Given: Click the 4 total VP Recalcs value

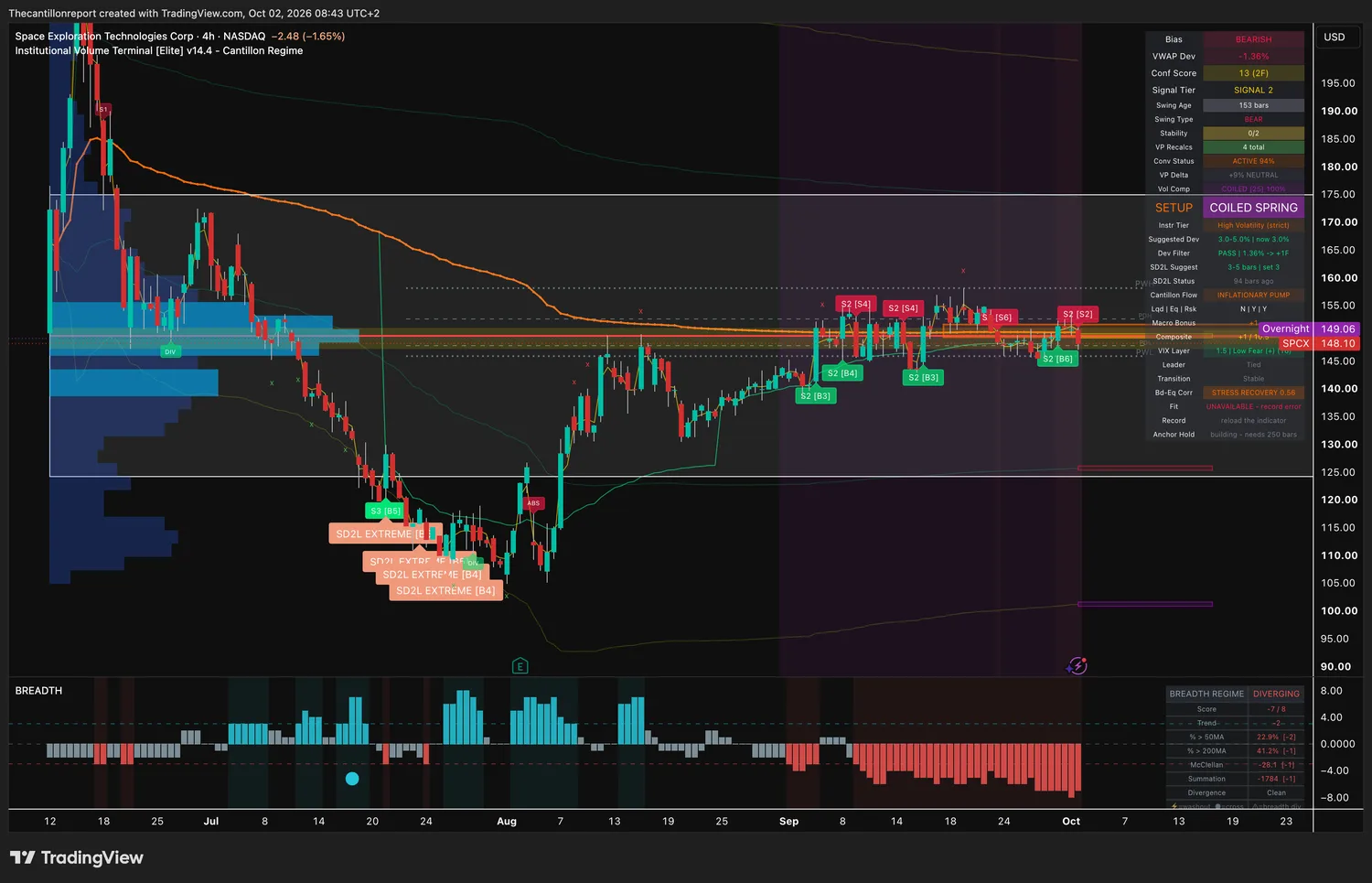Looking at the screenshot, I should coord(1253,147).
